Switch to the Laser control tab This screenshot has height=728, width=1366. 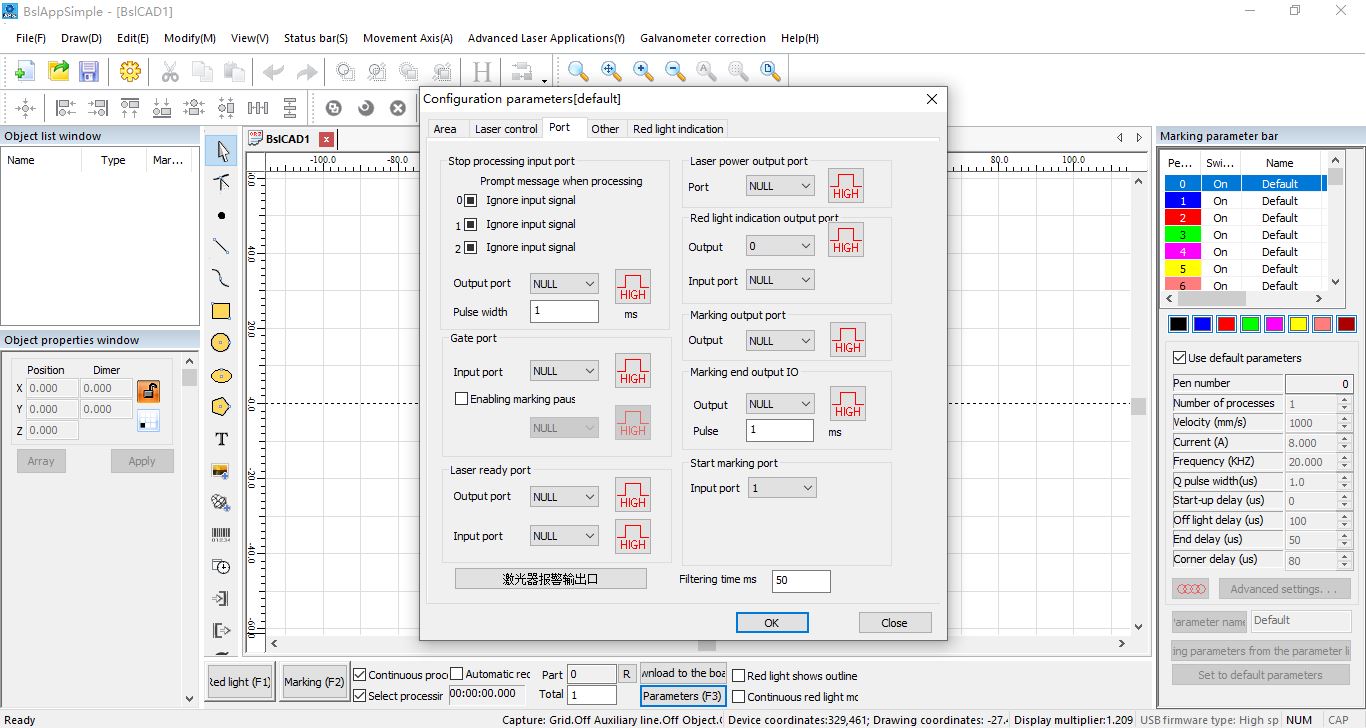pos(505,129)
